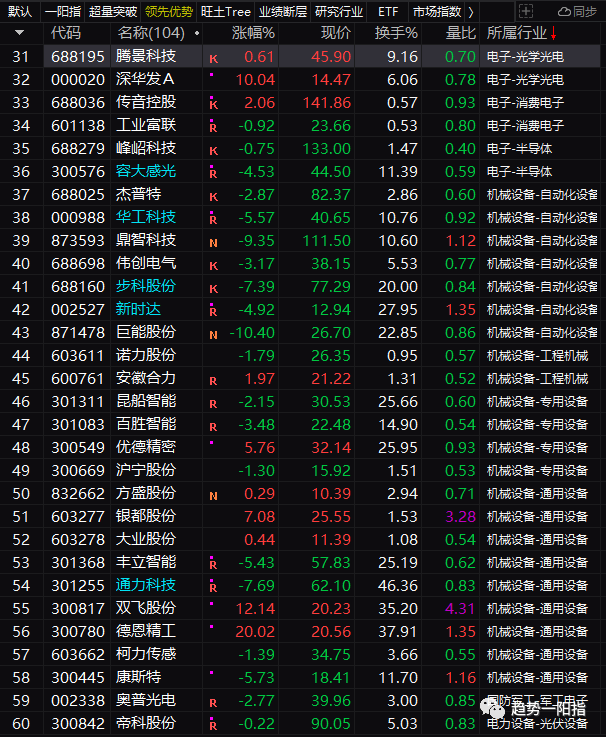Expand more tabs with the right chevron

[x=471, y=12]
